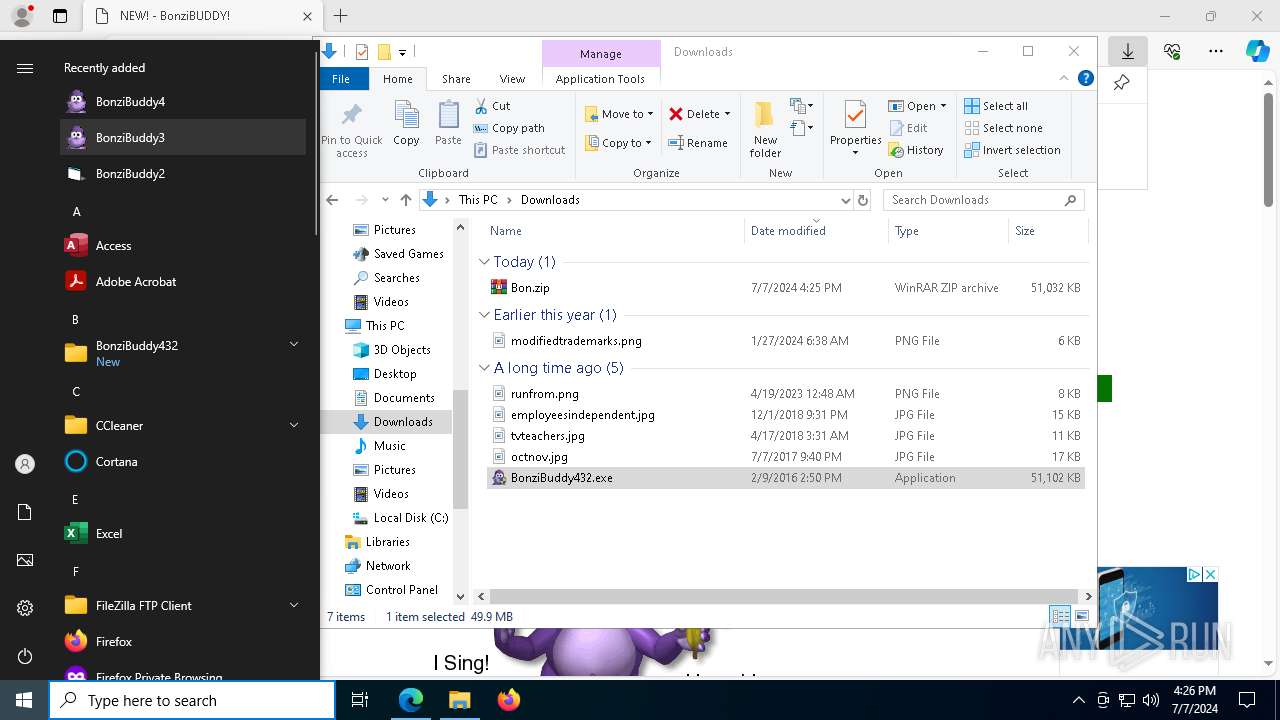Image resolution: width=1280 pixels, height=720 pixels.
Task: Click the Start menu Power icon
Action: tap(25, 656)
